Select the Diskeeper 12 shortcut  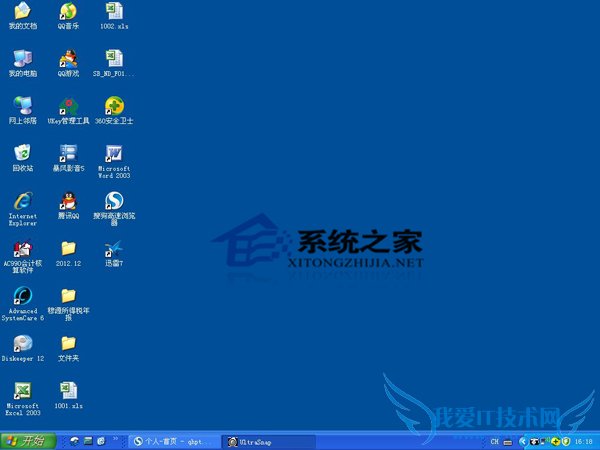[x=23, y=348]
